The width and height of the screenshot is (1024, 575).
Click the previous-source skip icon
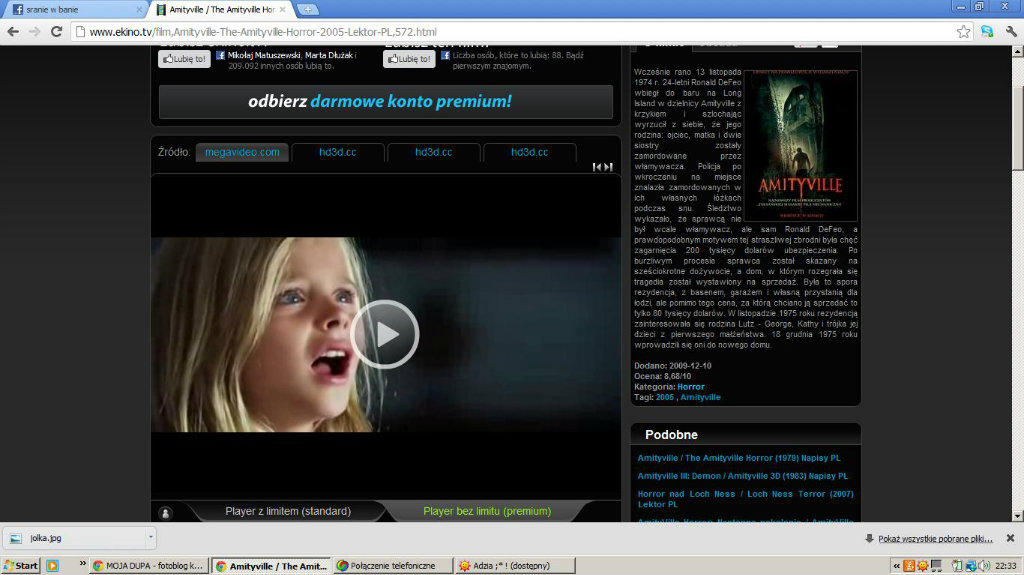pyautogui.click(x=596, y=167)
